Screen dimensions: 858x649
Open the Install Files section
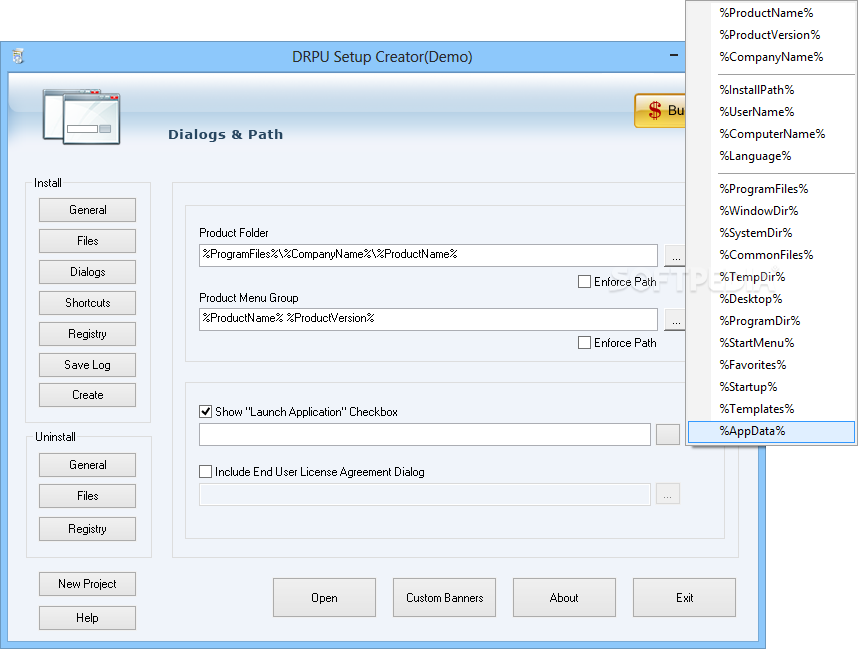(88, 241)
